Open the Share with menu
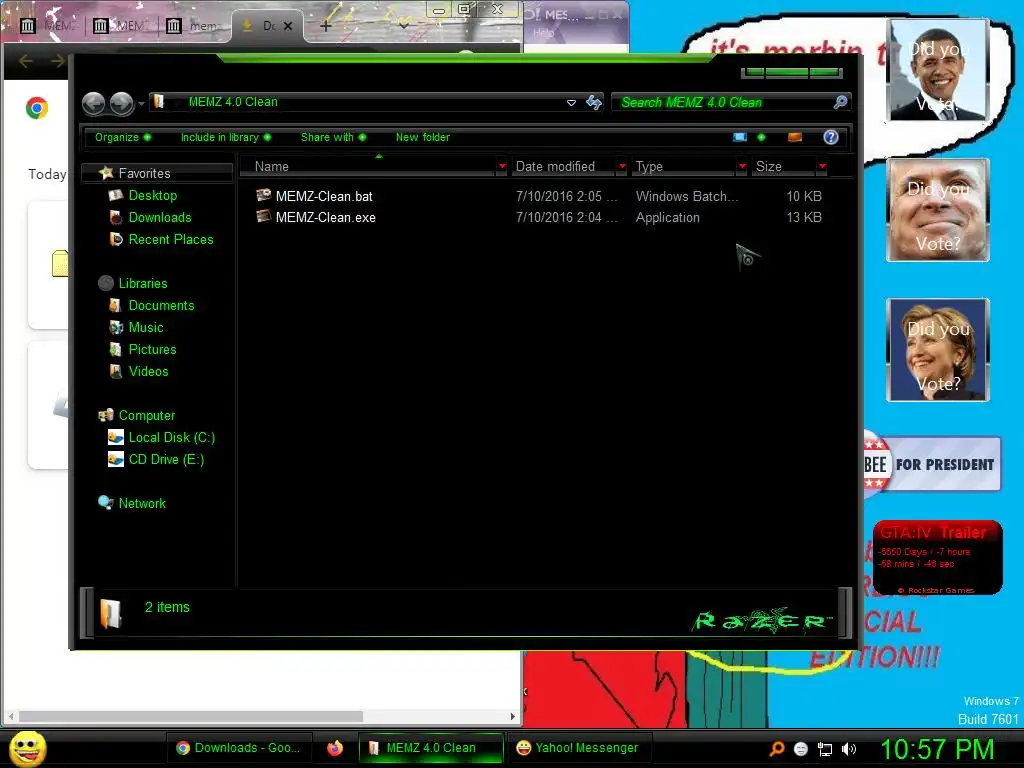This screenshot has width=1024, height=768. tap(333, 137)
